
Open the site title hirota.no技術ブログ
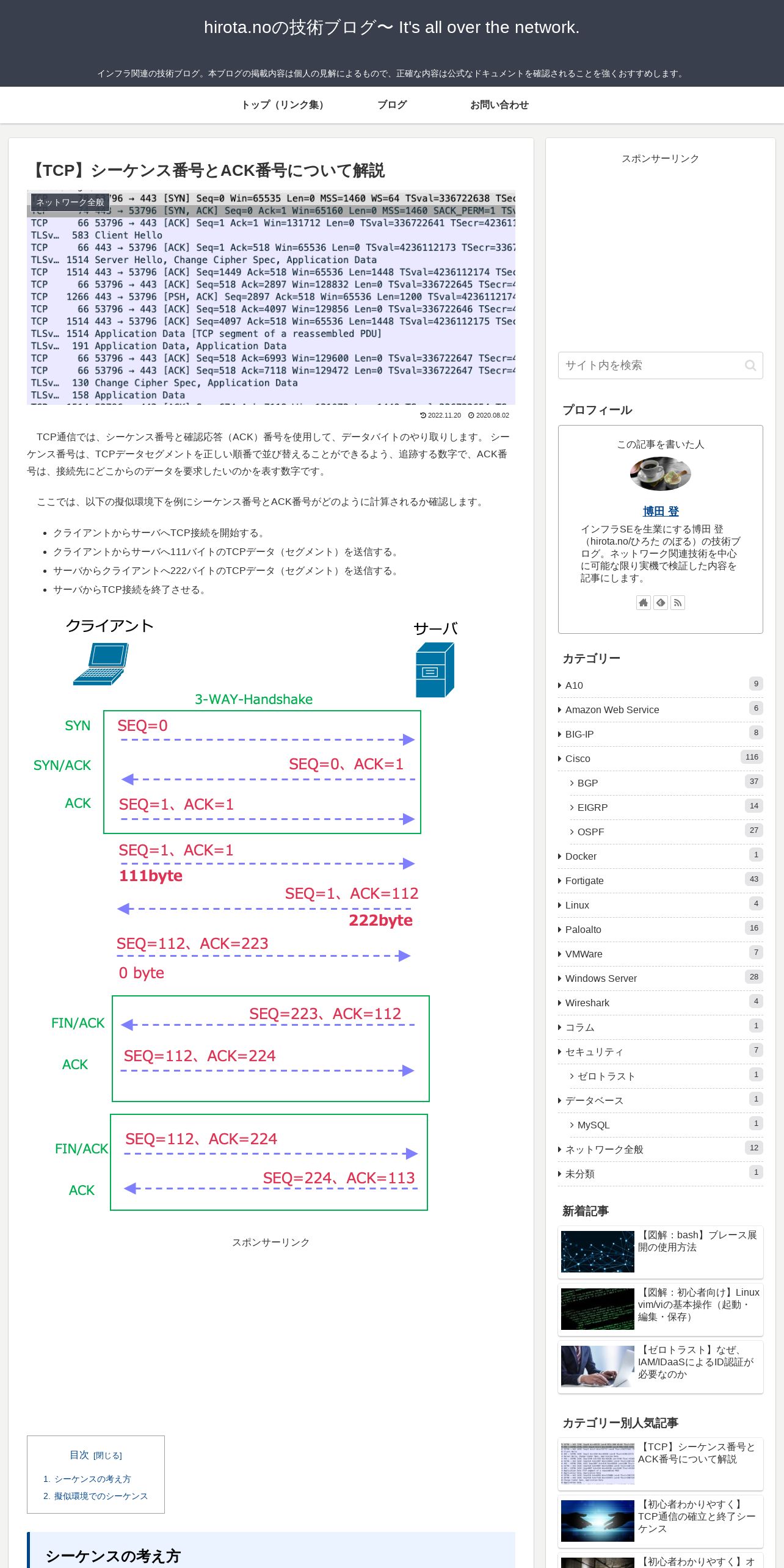coord(391,27)
